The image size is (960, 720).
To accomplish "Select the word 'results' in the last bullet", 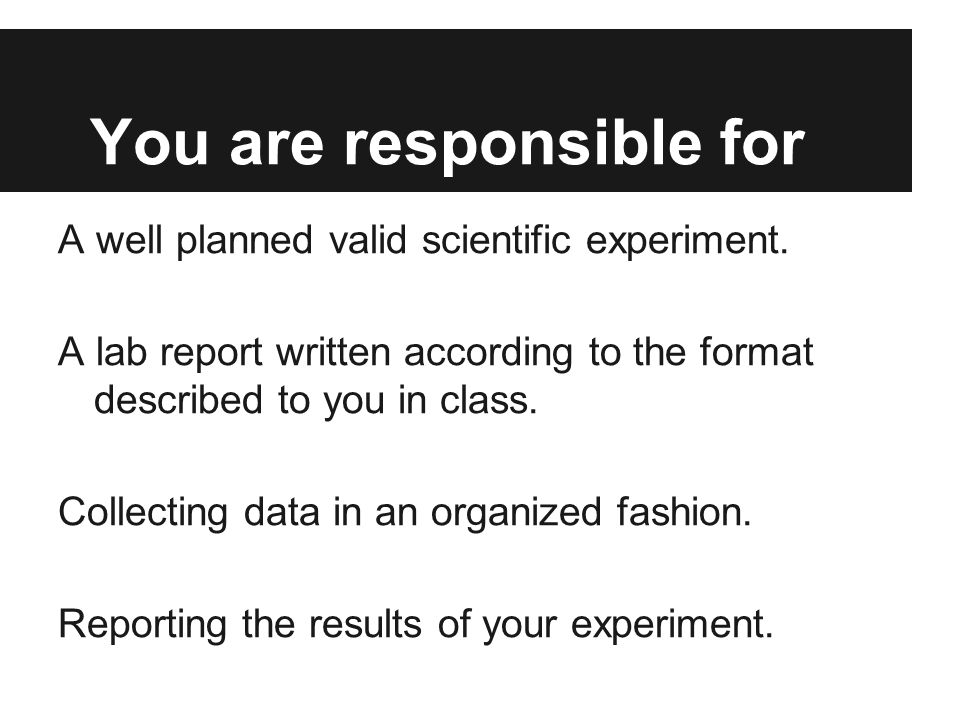I will (x=365, y=624).
